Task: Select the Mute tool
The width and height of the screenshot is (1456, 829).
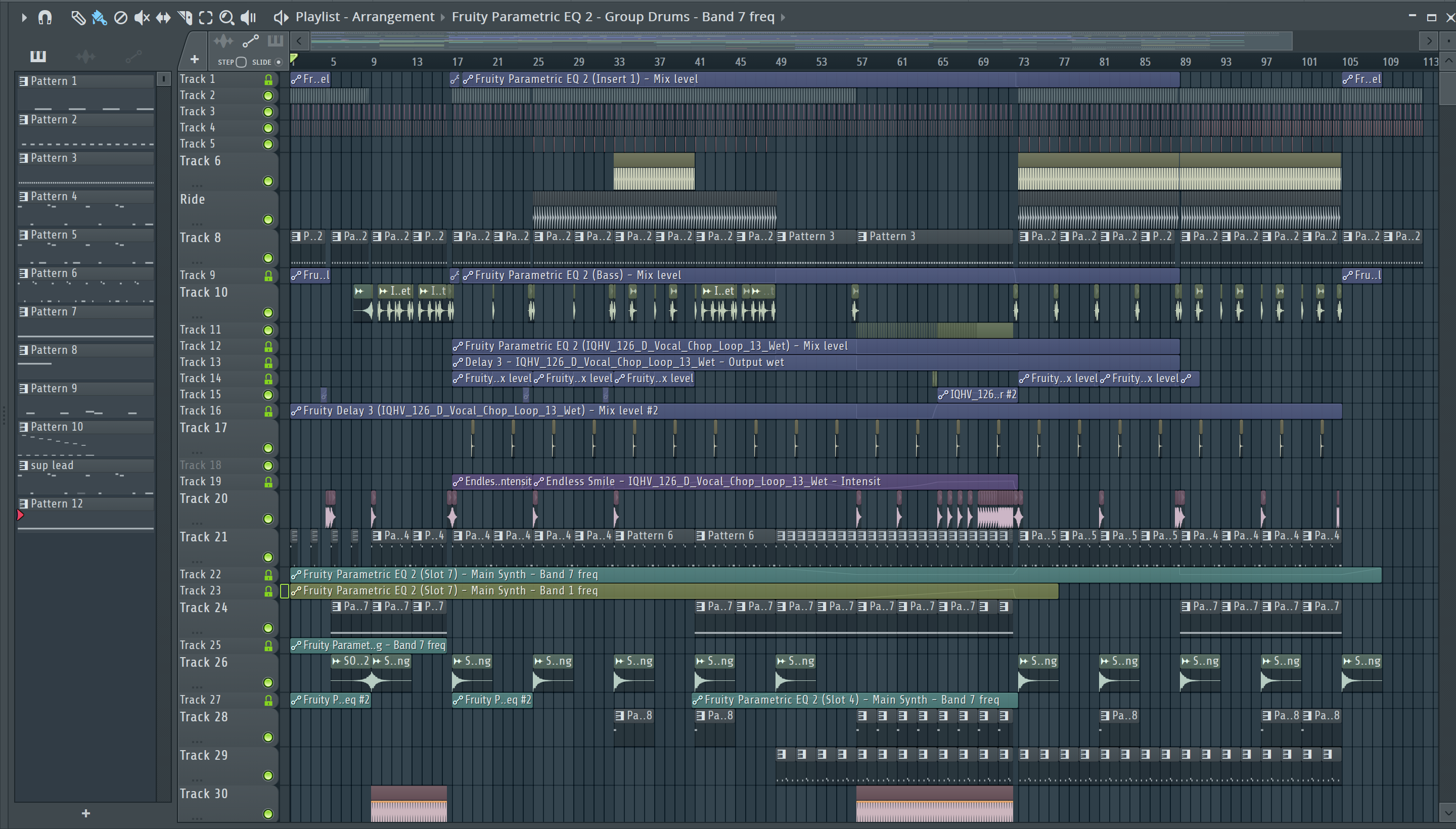Action: point(142,18)
